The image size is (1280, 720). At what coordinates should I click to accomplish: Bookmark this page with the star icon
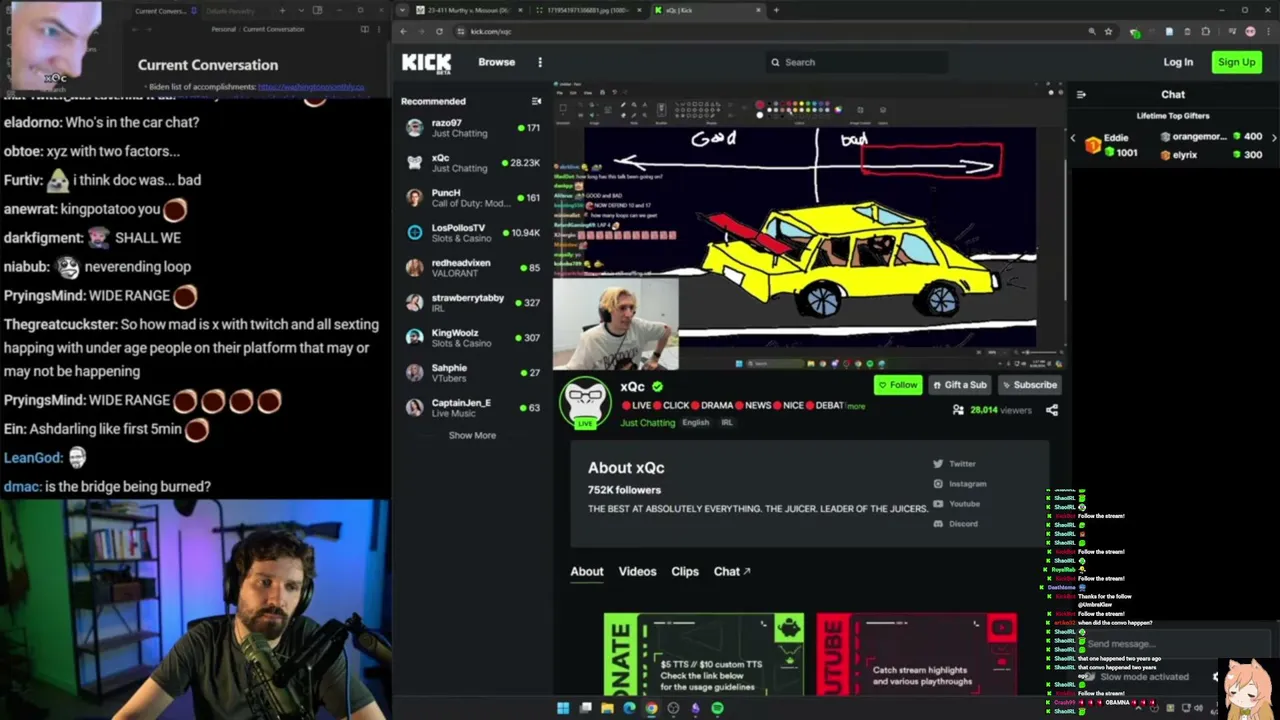point(1108,31)
